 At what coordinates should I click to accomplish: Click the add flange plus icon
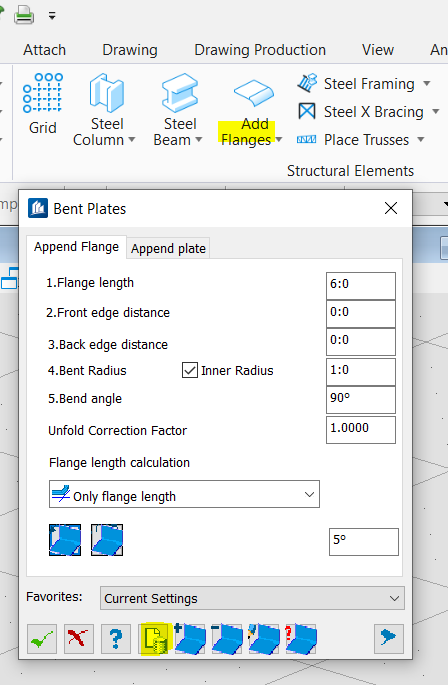coord(190,639)
